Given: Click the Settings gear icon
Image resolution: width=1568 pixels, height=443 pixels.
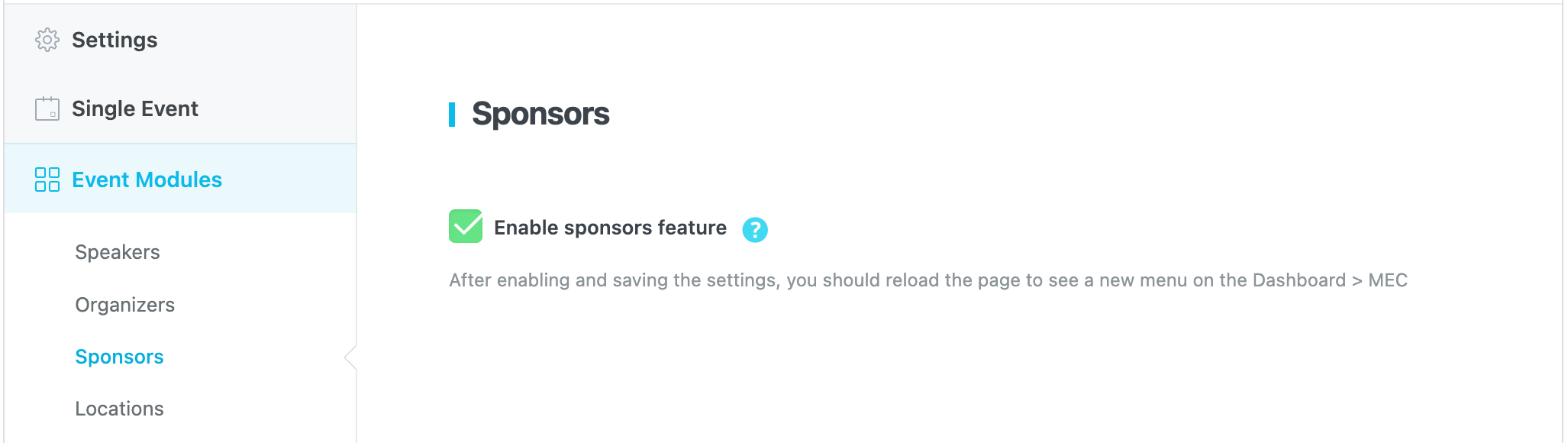Looking at the screenshot, I should [x=47, y=40].
